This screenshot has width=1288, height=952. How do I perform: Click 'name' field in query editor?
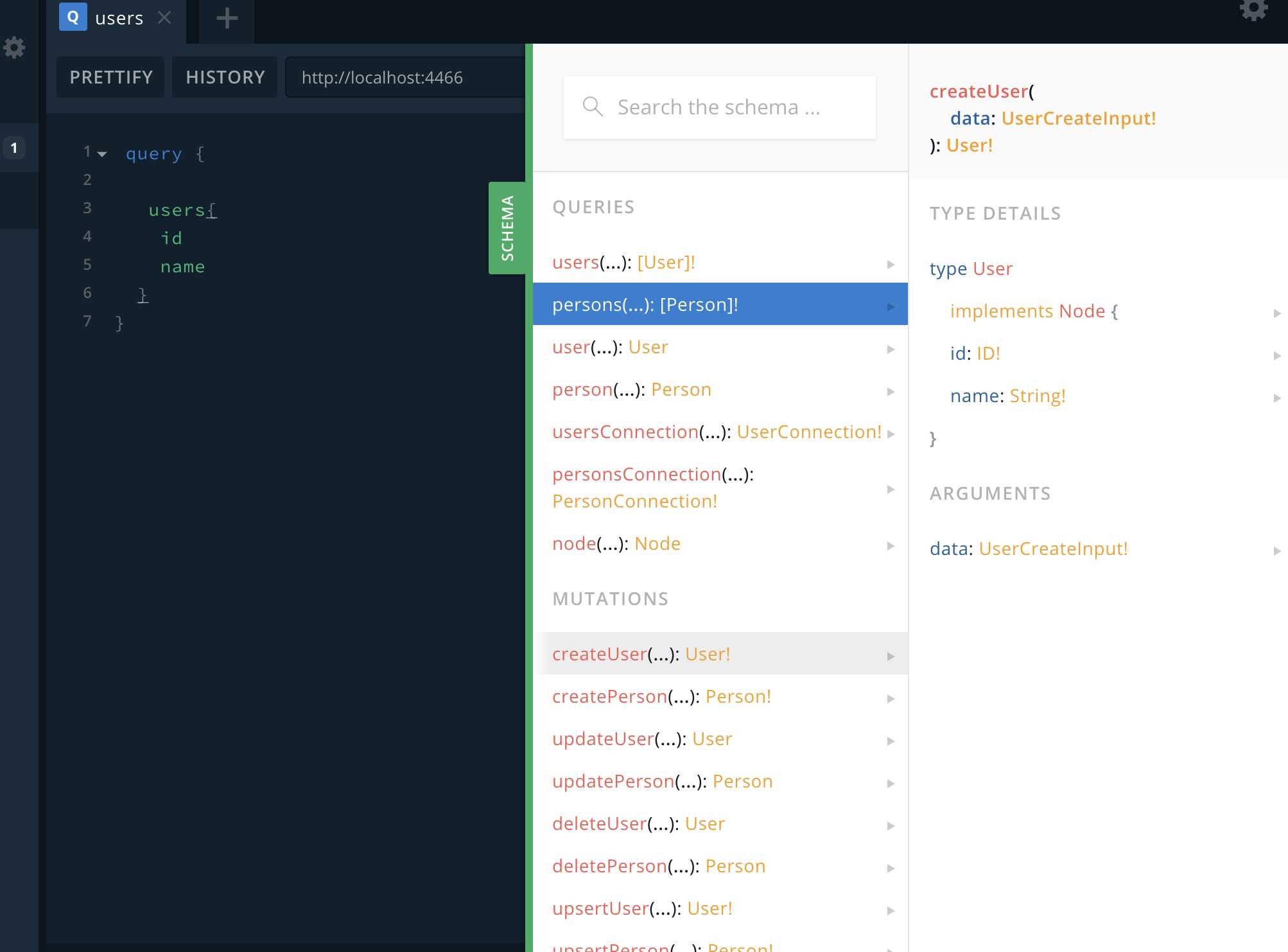click(183, 267)
